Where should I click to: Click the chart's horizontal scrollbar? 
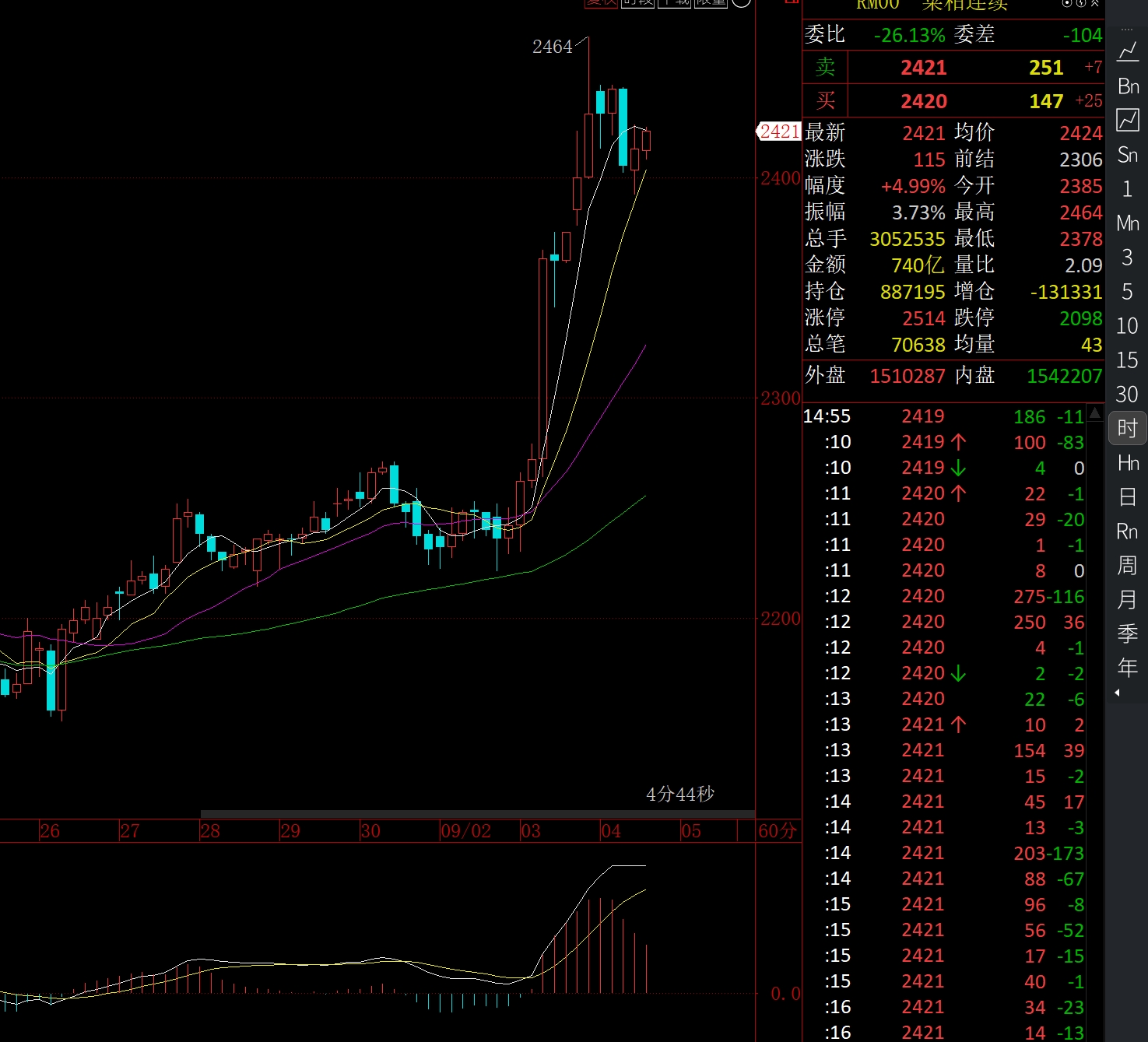[477, 814]
